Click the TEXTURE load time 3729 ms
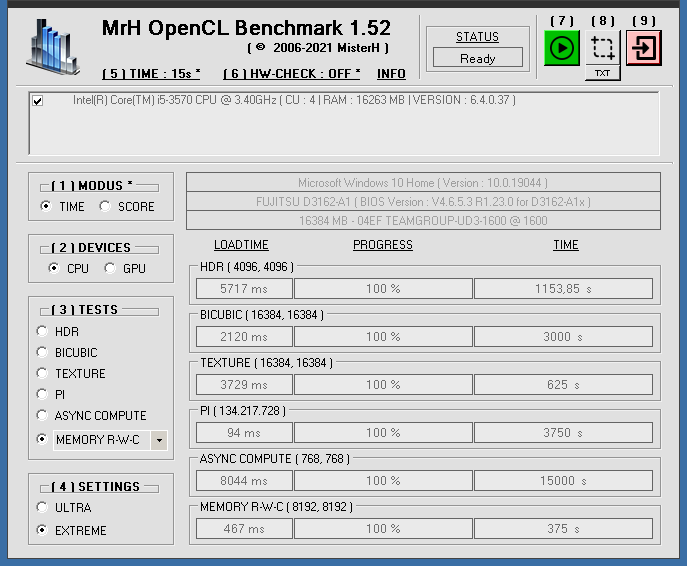 click(244, 385)
